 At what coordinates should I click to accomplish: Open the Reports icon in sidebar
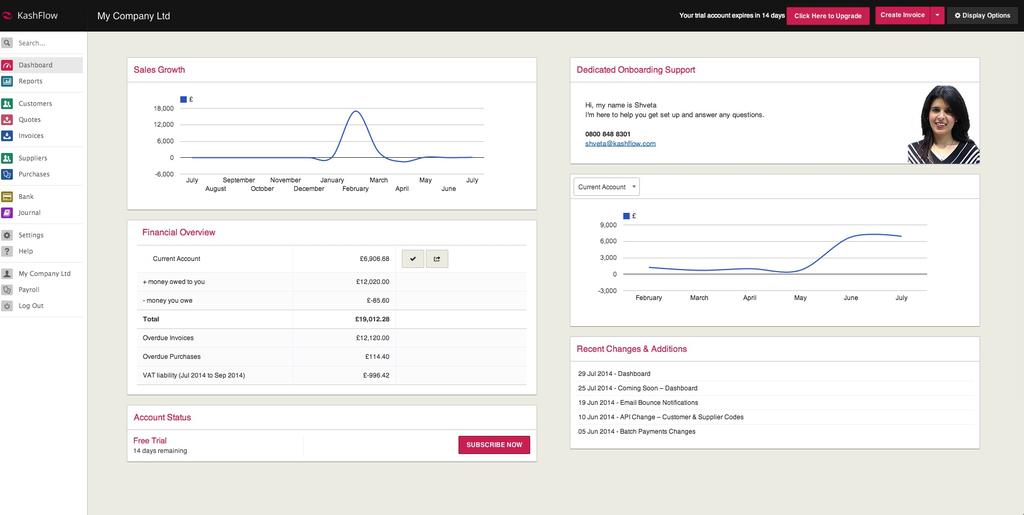click(7, 81)
